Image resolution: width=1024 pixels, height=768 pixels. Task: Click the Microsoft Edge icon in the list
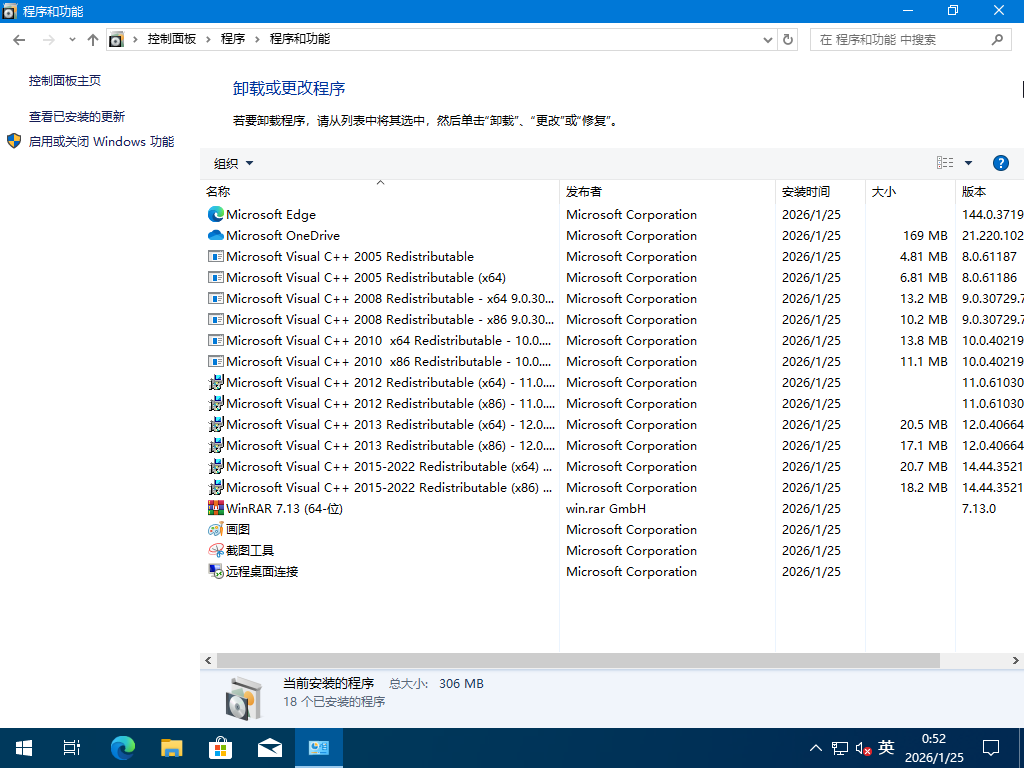[214, 214]
